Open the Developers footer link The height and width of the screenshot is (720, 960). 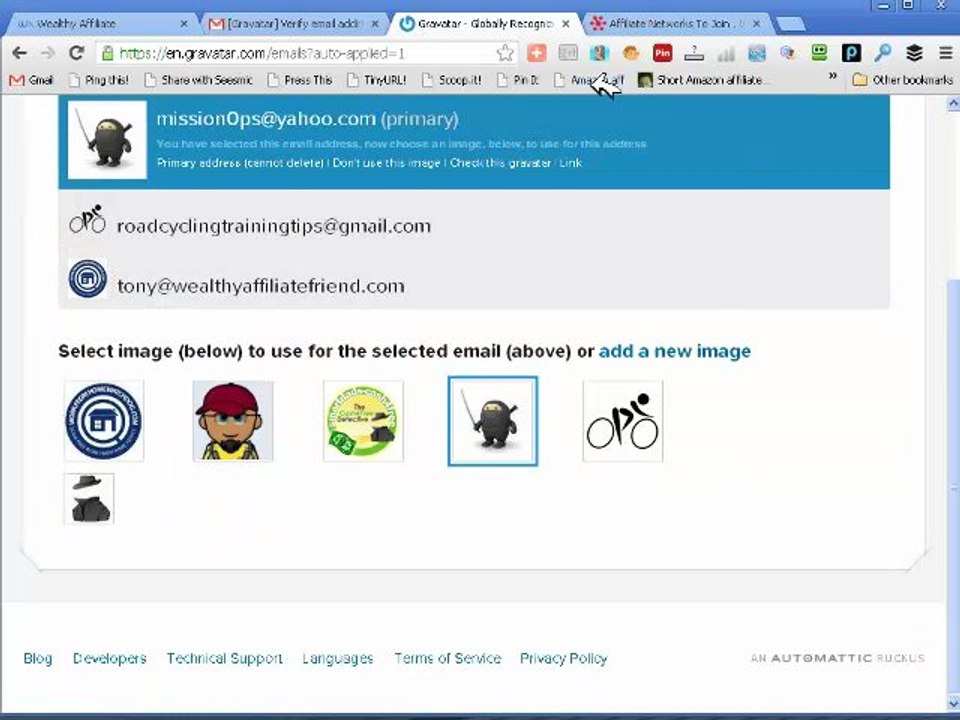[x=110, y=658]
